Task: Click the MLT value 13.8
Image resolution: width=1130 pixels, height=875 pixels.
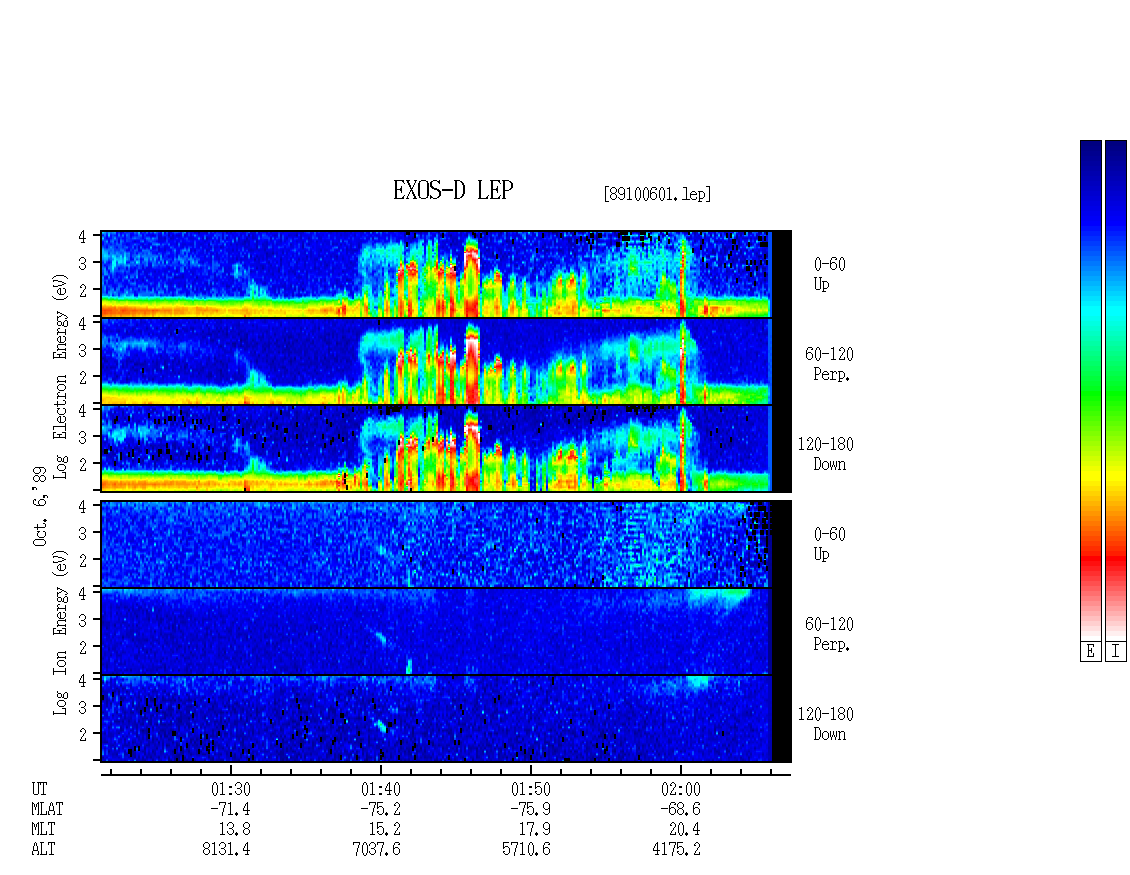Action: 234,830
